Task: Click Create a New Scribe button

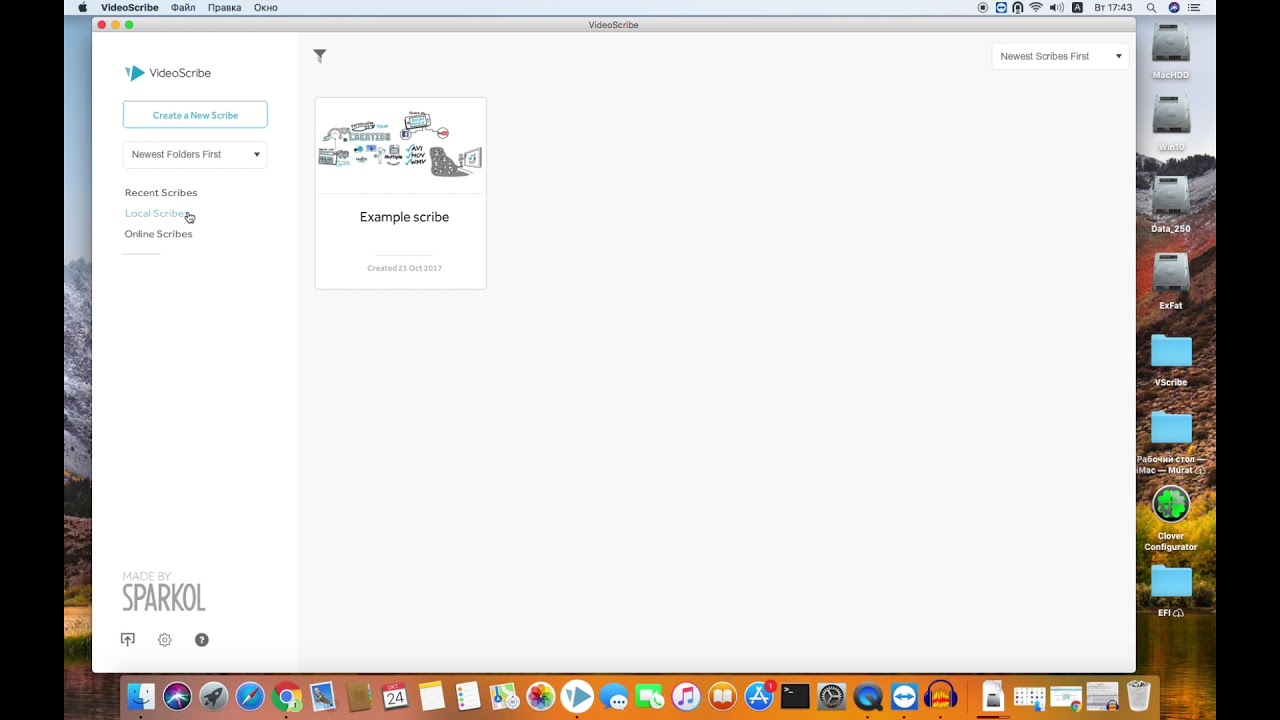Action: coord(195,115)
